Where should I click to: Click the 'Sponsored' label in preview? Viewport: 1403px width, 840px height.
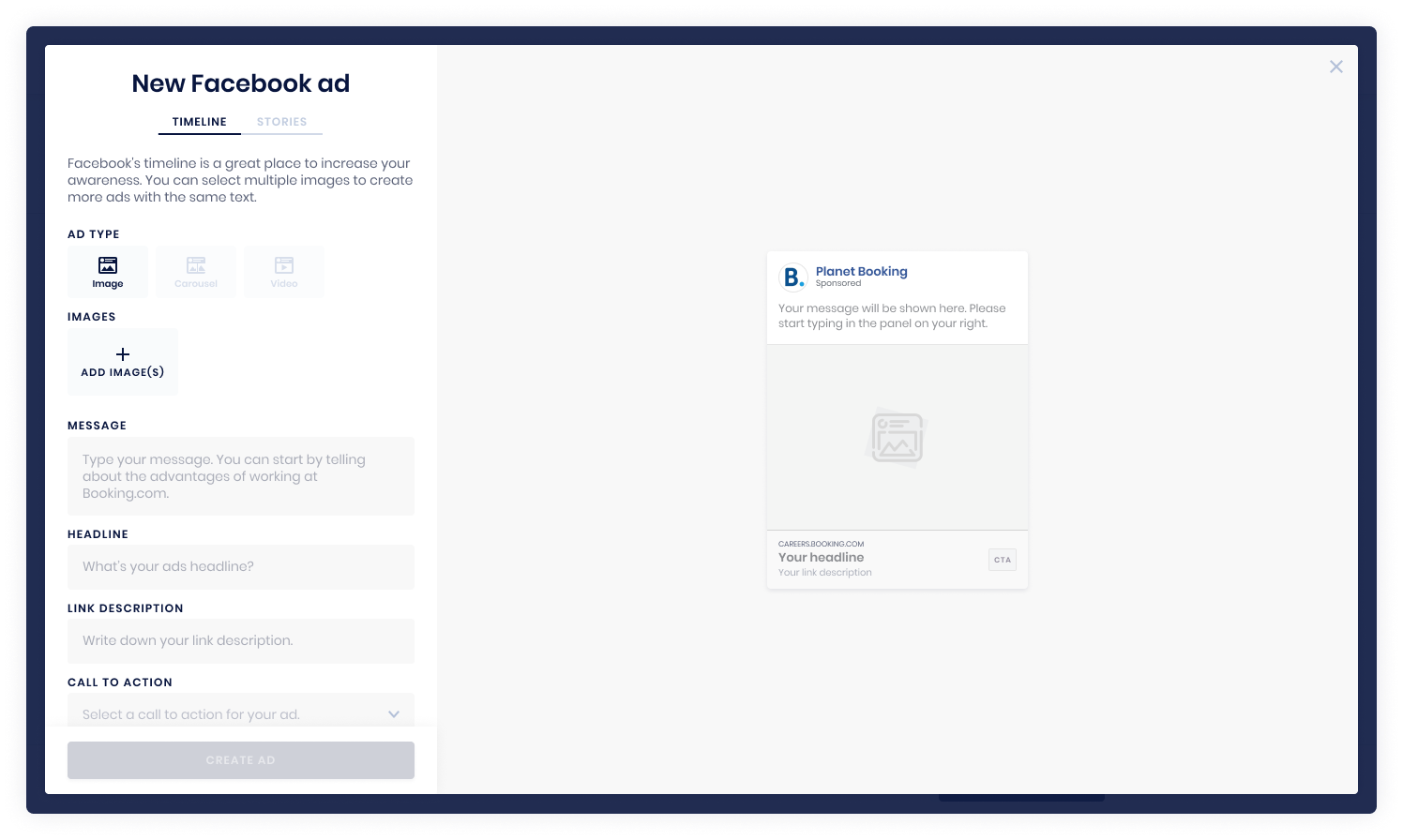[x=838, y=283]
